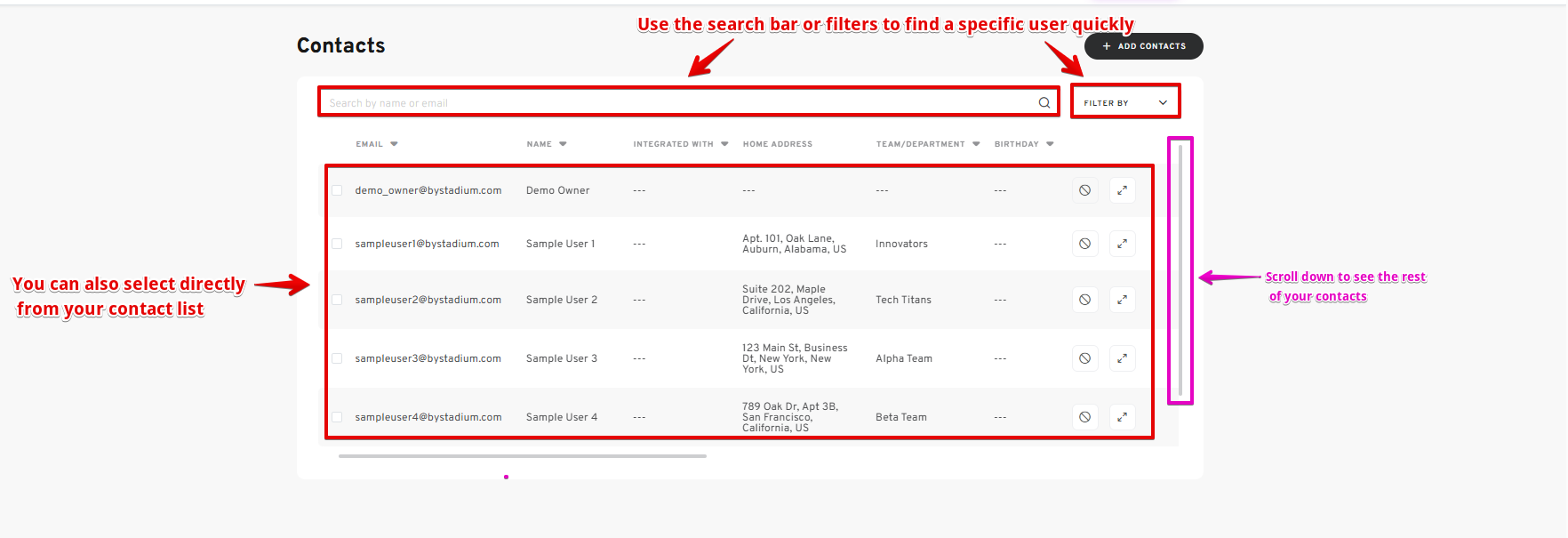Click the Add Contacts button
1568x538 pixels.
coord(1143,46)
